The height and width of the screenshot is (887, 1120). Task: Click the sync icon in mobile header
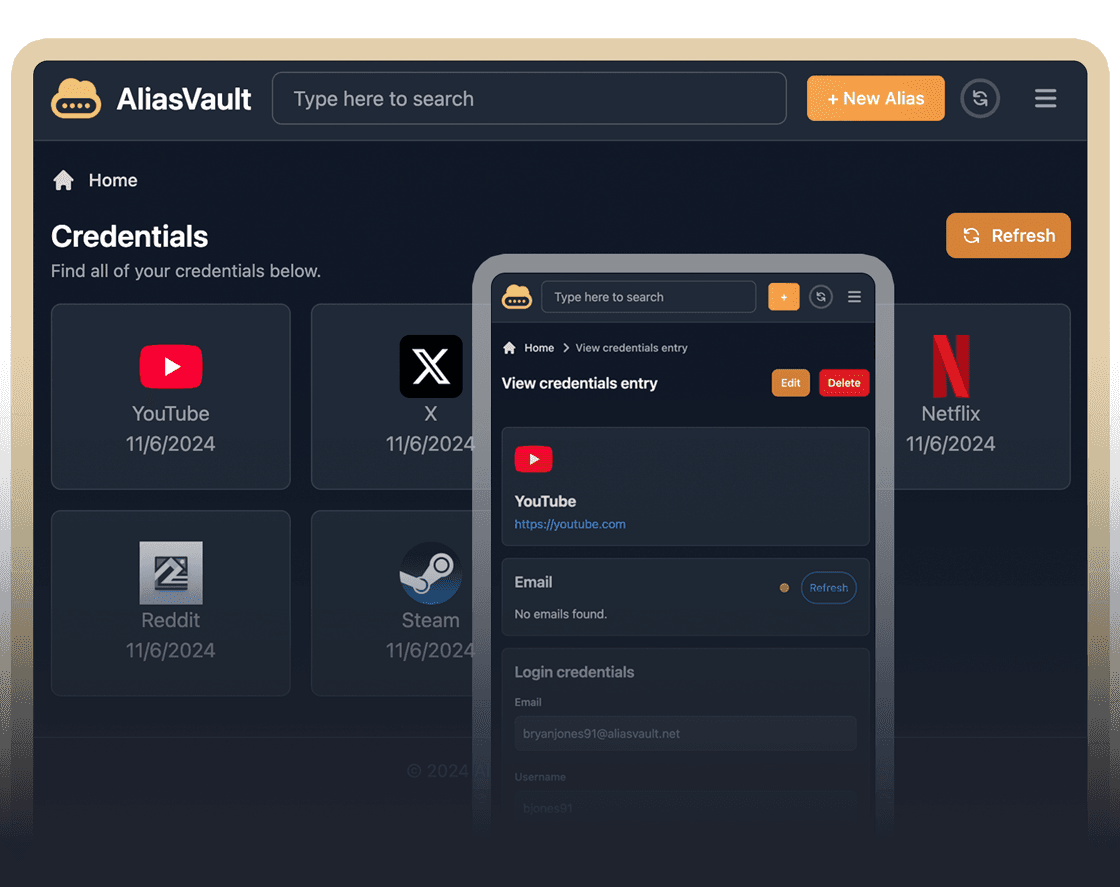821,296
